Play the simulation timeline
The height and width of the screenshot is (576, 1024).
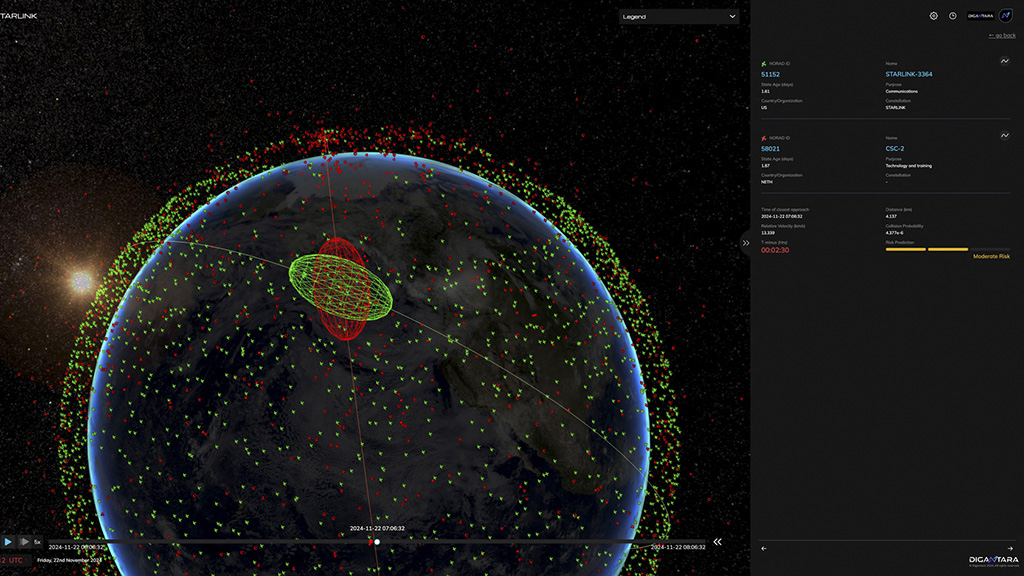click(x=8, y=541)
